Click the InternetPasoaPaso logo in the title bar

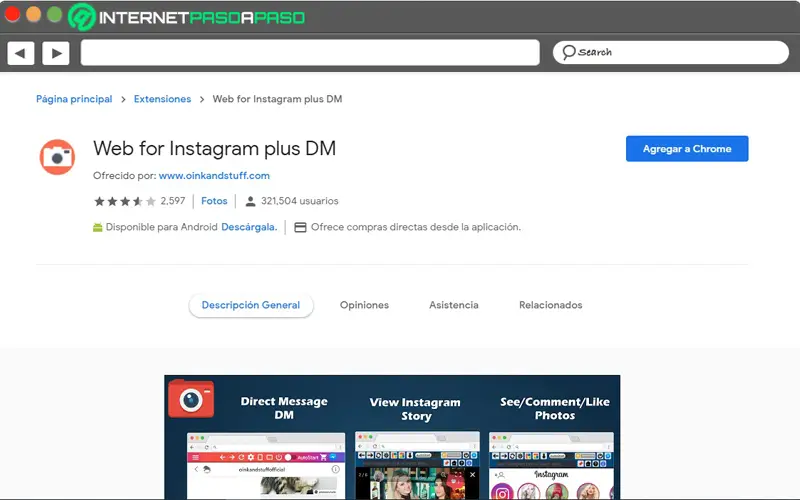coord(187,17)
